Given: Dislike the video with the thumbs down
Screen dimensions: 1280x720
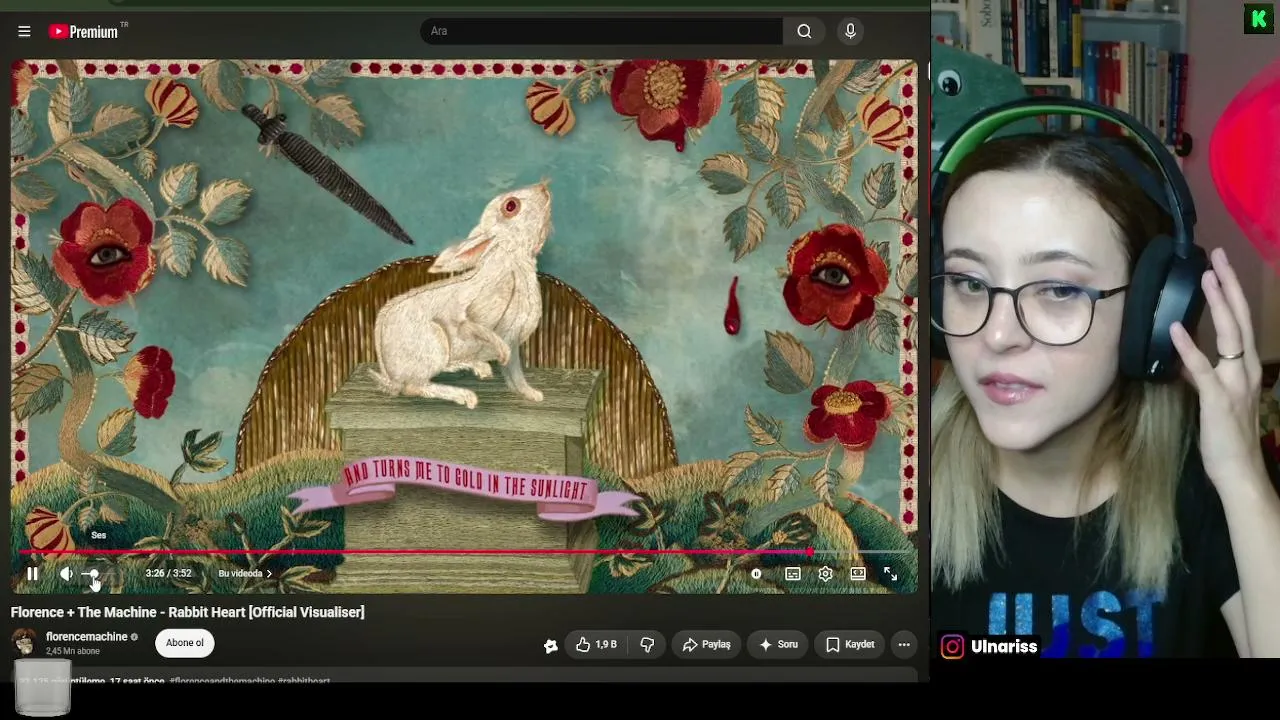Looking at the screenshot, I should tap(647, 645).
